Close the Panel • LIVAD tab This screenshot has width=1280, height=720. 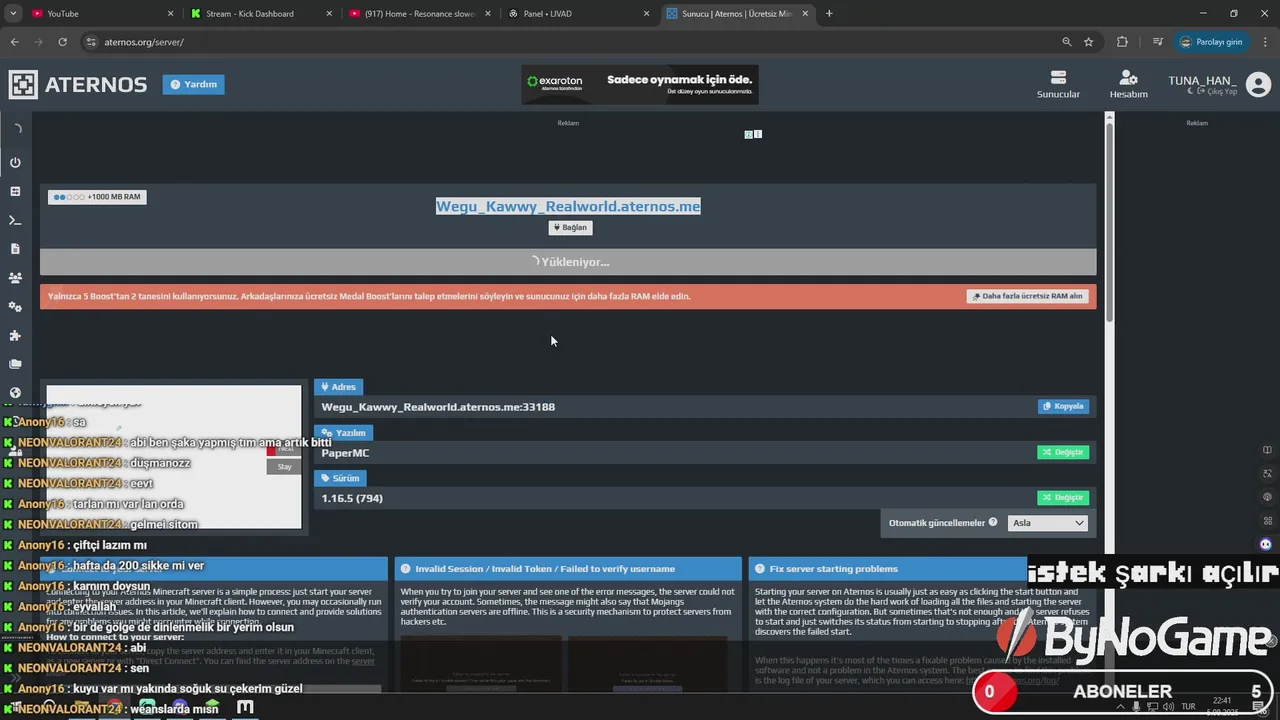(x=646, y=14)
